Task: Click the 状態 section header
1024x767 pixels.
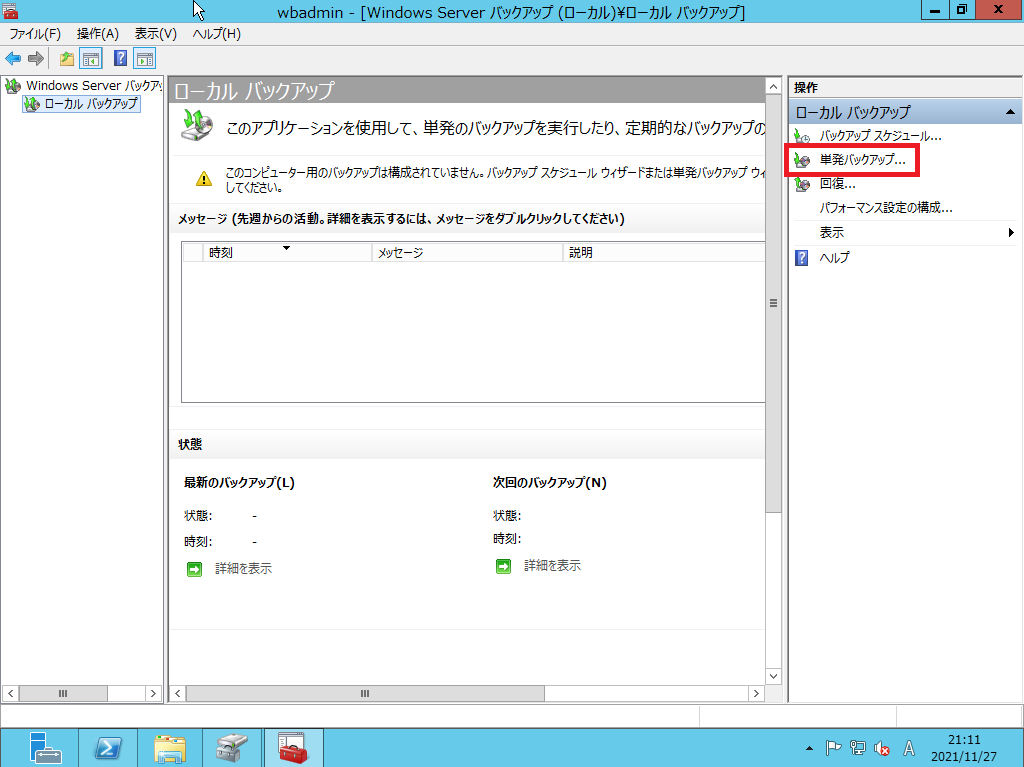Action: [x=190, y=444]
